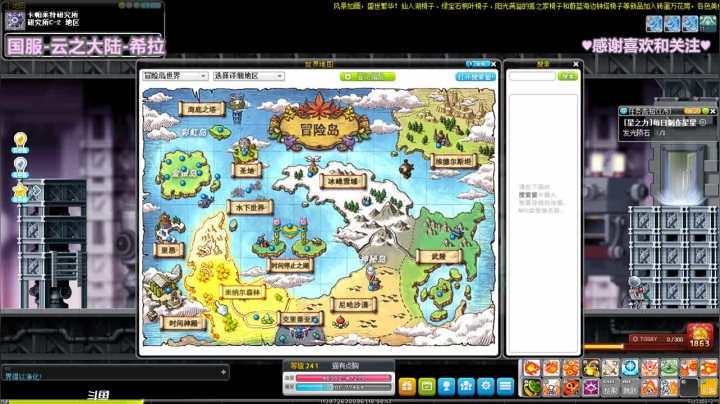Select 尼哈沙漠 region on world map

(x=353, y=305)
